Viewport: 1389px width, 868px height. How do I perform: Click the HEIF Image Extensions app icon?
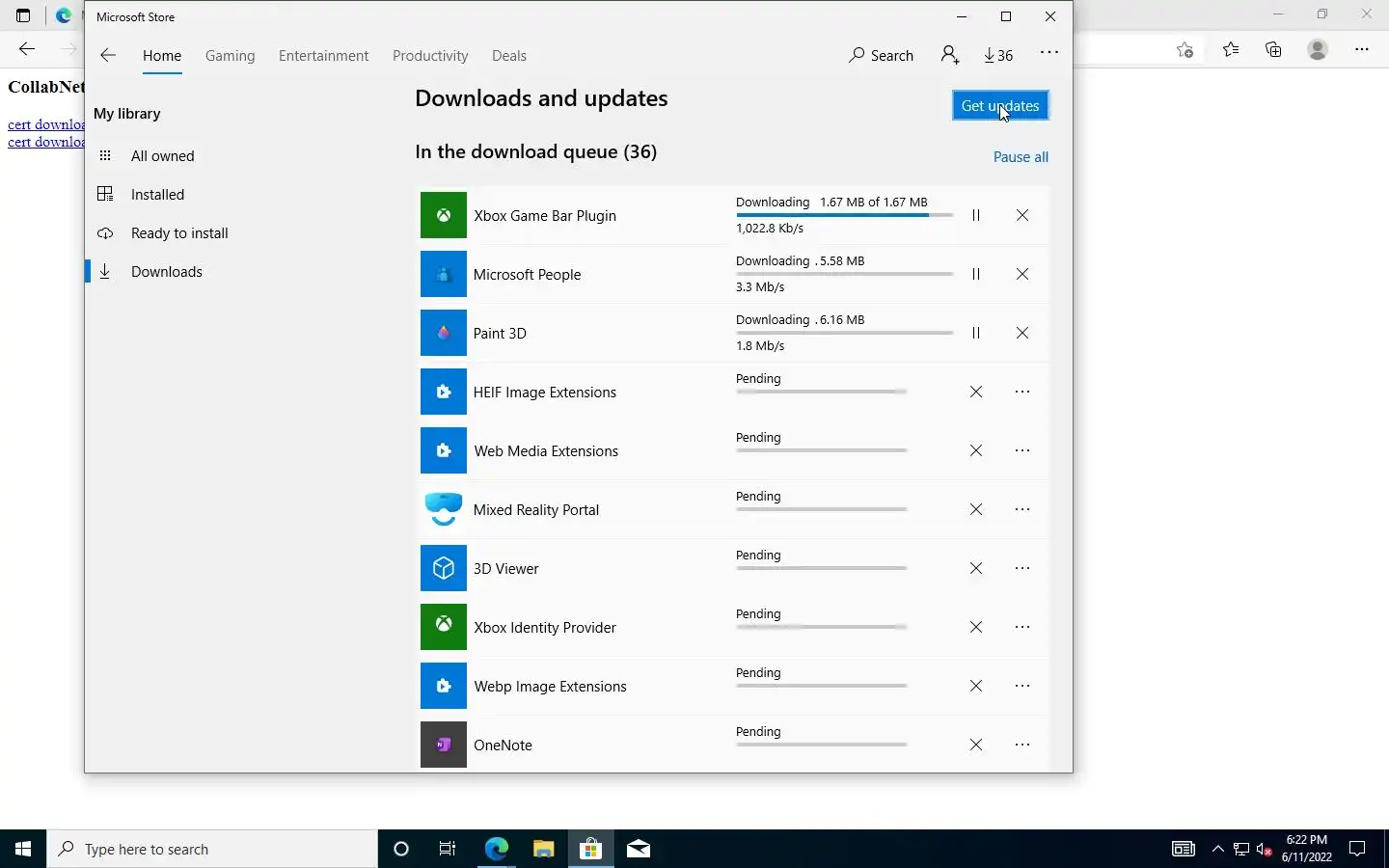click(444, 393)
